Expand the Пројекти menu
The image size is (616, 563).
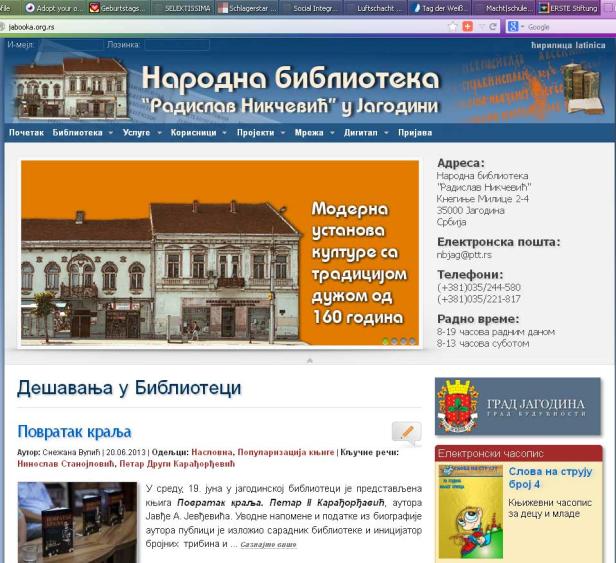coord(261,133)
